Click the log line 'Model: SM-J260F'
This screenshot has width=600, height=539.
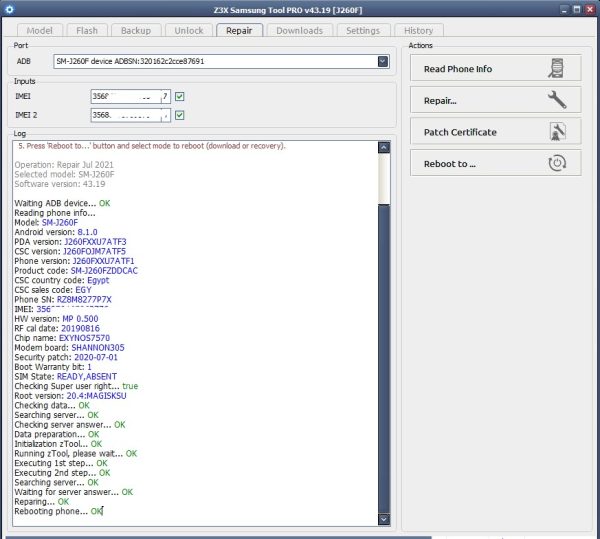(46, 223)
